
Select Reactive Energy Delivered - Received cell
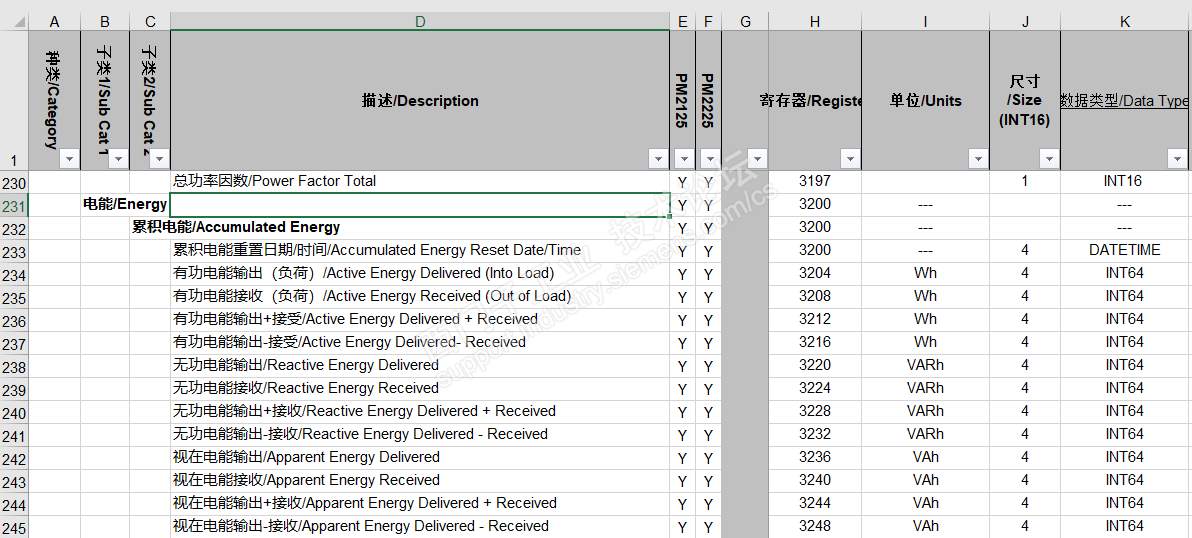pos(420,434)
